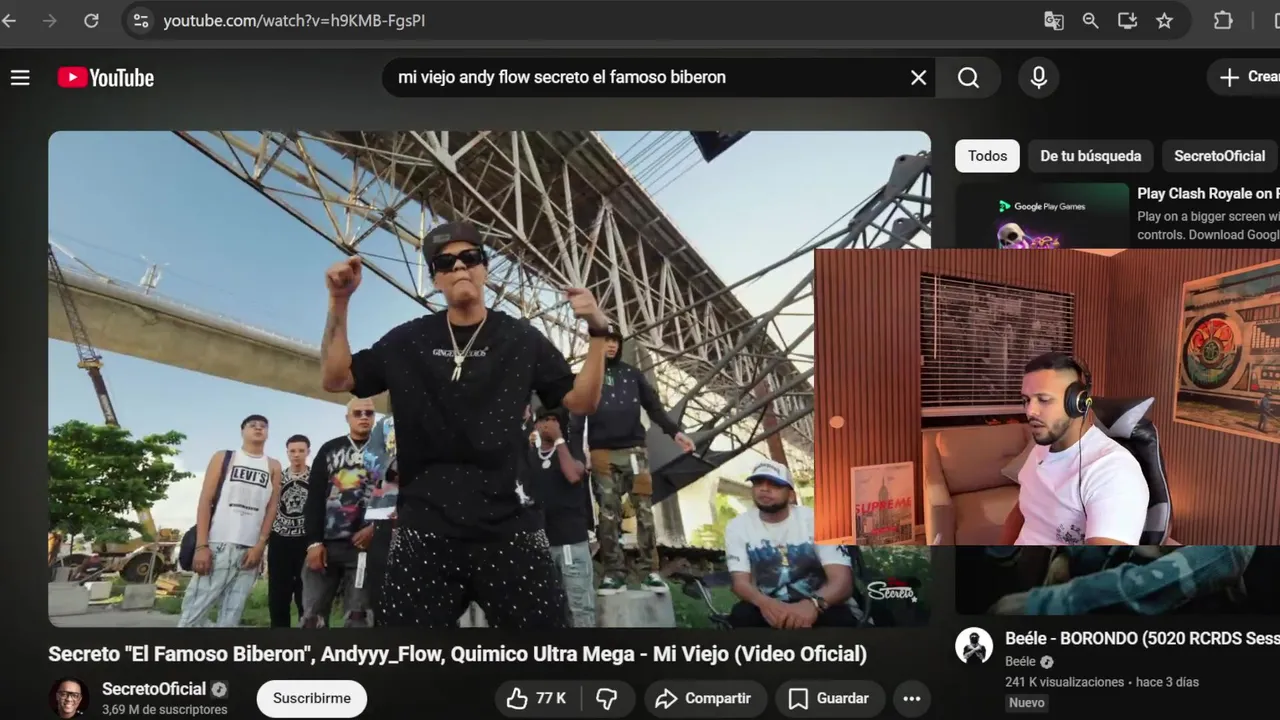Click the Nuevo badge on BORONDO video
Viewport: 1280px width, 720px height.
tap(1027, 703)
